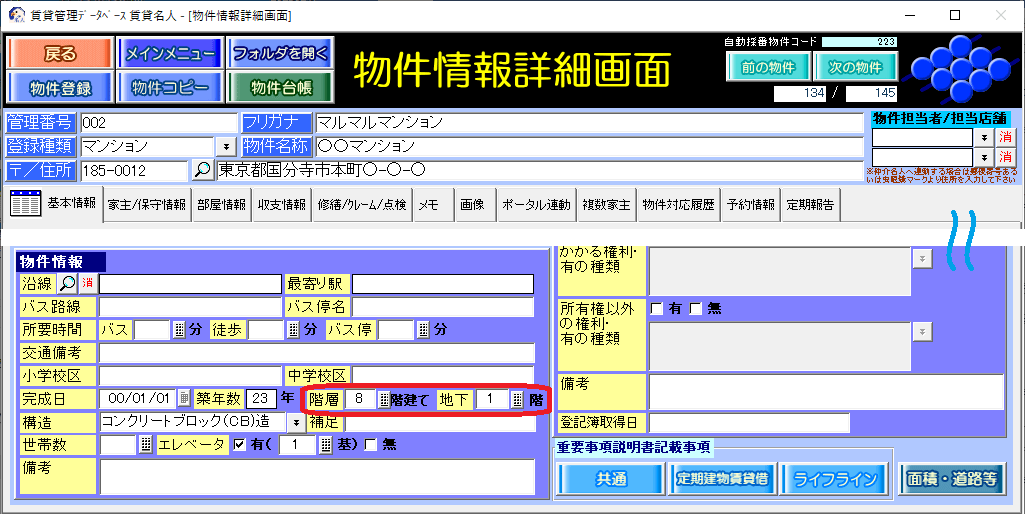Click the magnifier icon next to 沿線
Image resolution: width=1025 pixels, height=514 pixels.
[68, 284]
